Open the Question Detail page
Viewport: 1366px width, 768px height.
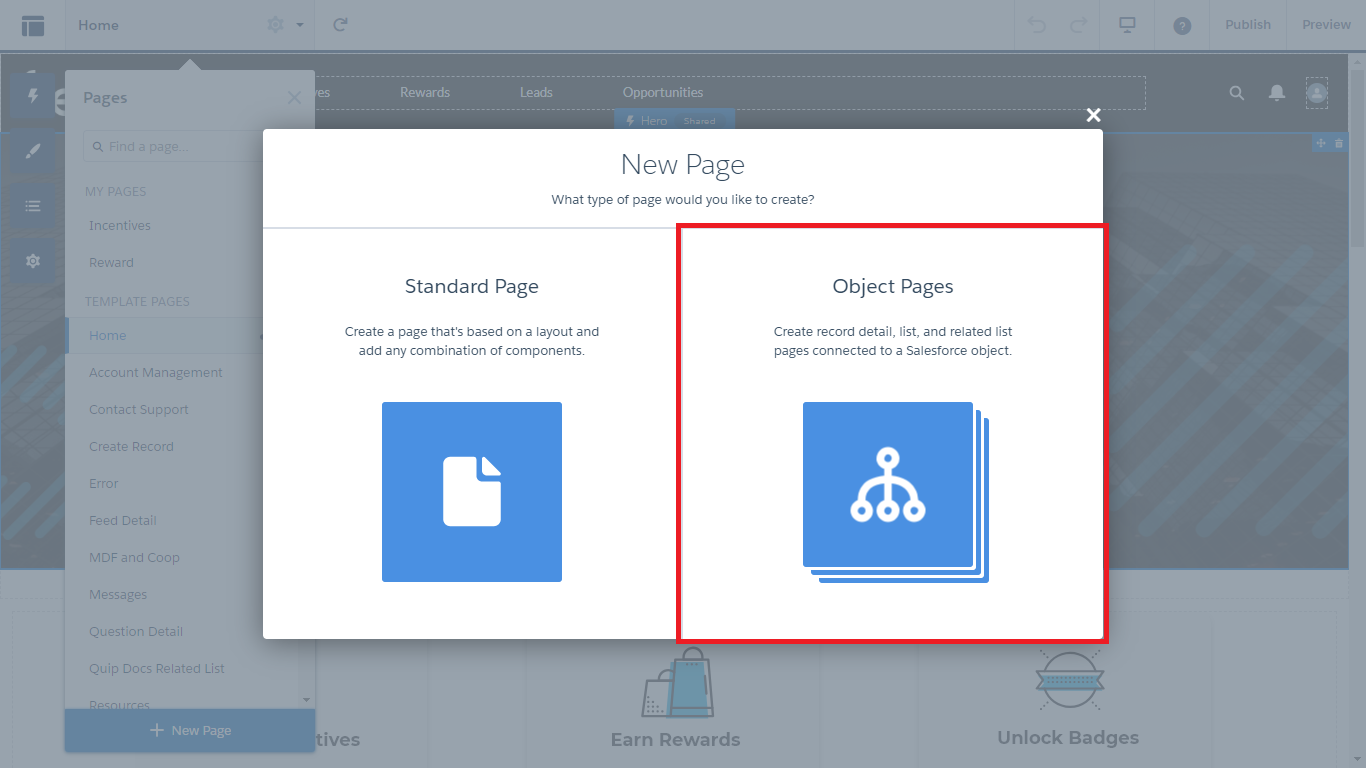click(136, 632)
